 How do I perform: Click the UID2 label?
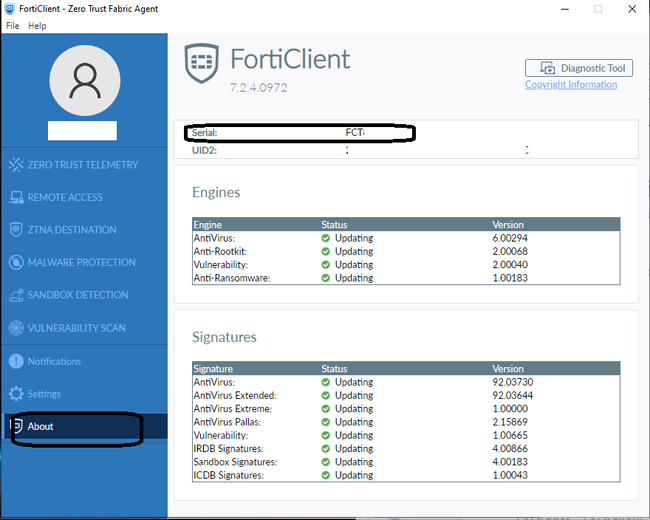point(204,150)
